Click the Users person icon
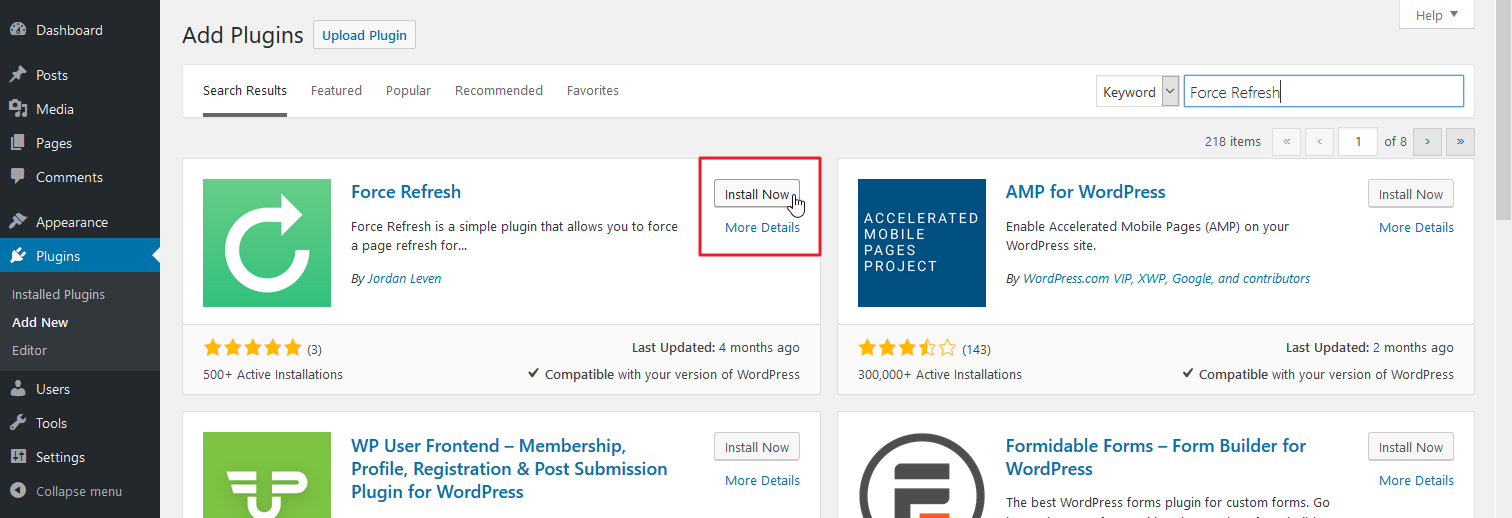 pyautogui.click(x=18, y=389)
